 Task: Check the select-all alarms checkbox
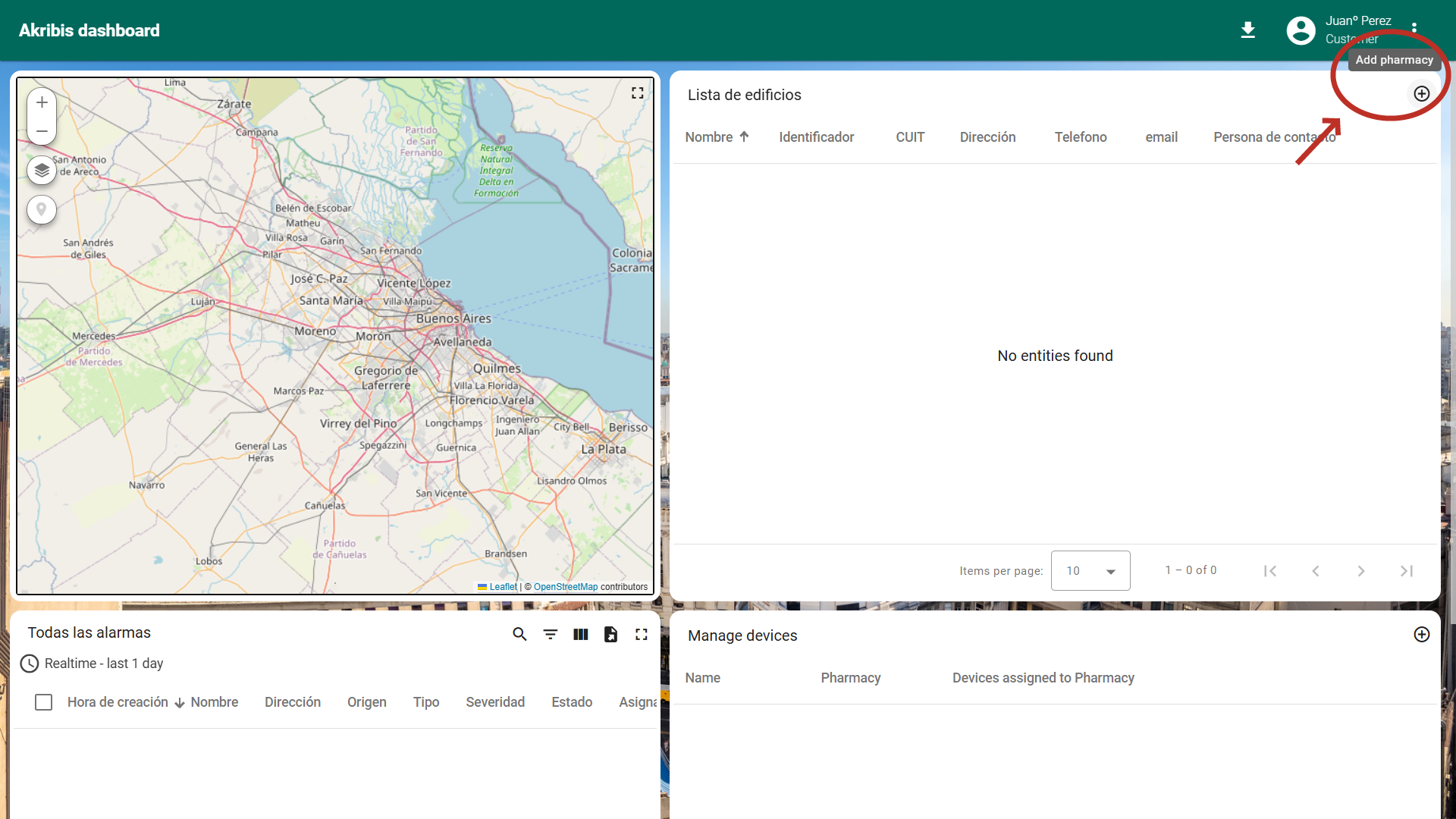pos(44,702)
